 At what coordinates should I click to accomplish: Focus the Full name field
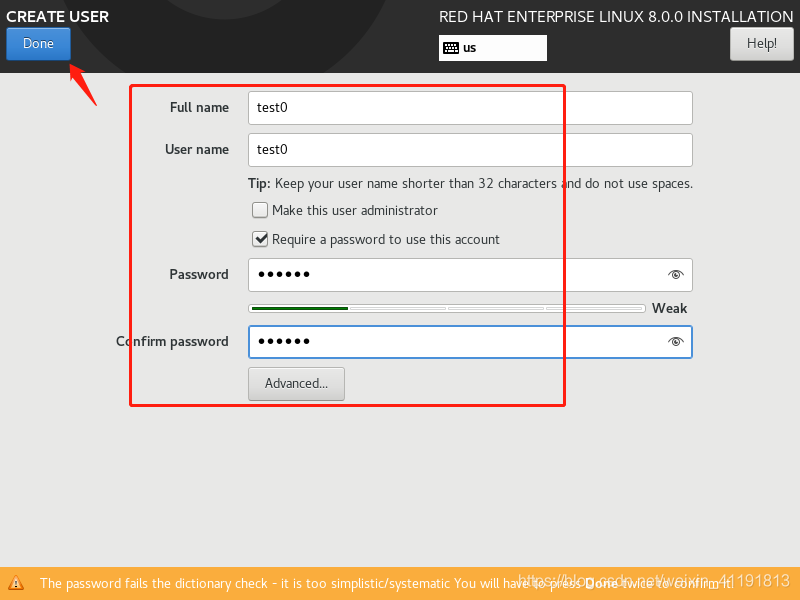coord(470,108)
